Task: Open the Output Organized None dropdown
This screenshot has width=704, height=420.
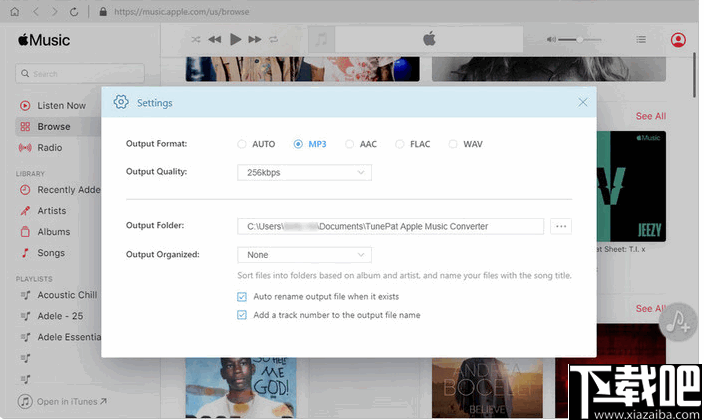Action: [x=304, y=255]
